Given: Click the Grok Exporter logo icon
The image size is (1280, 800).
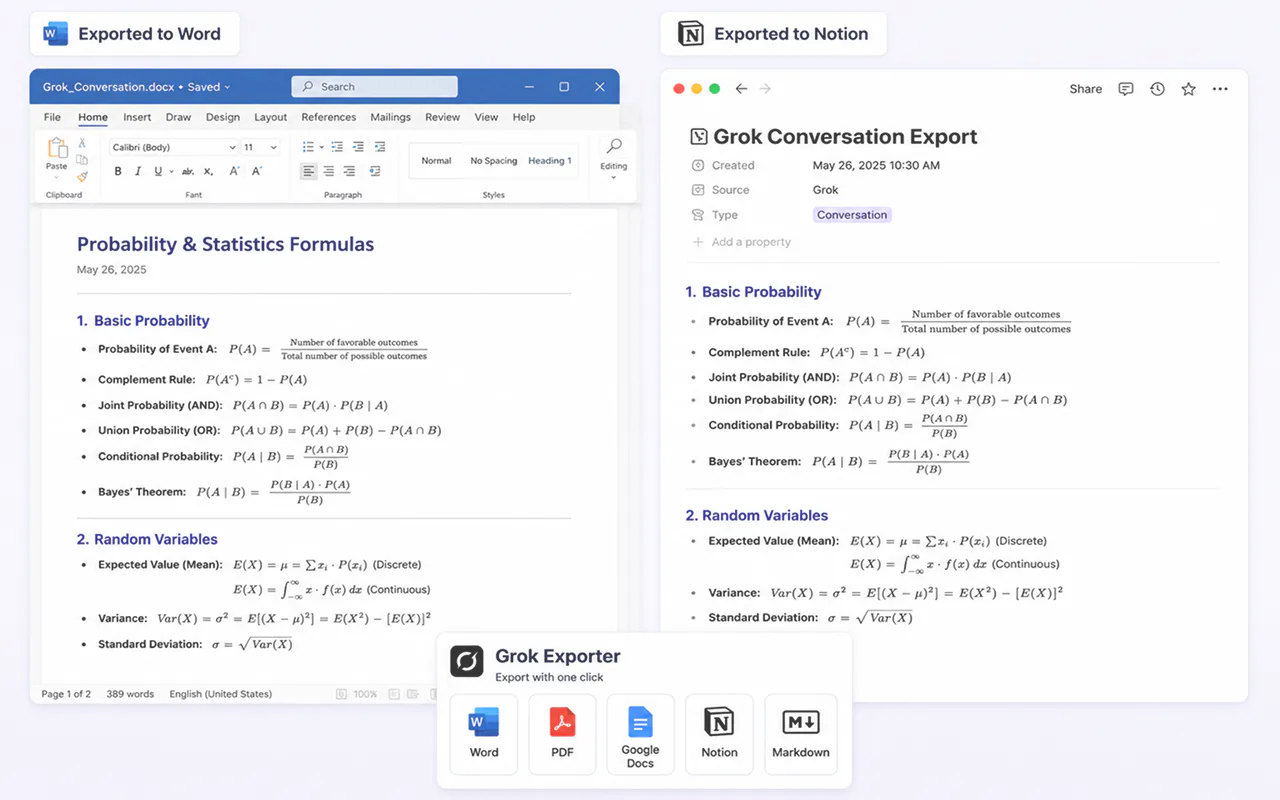Looking at the screenshot, I should [x=466, y=663].
